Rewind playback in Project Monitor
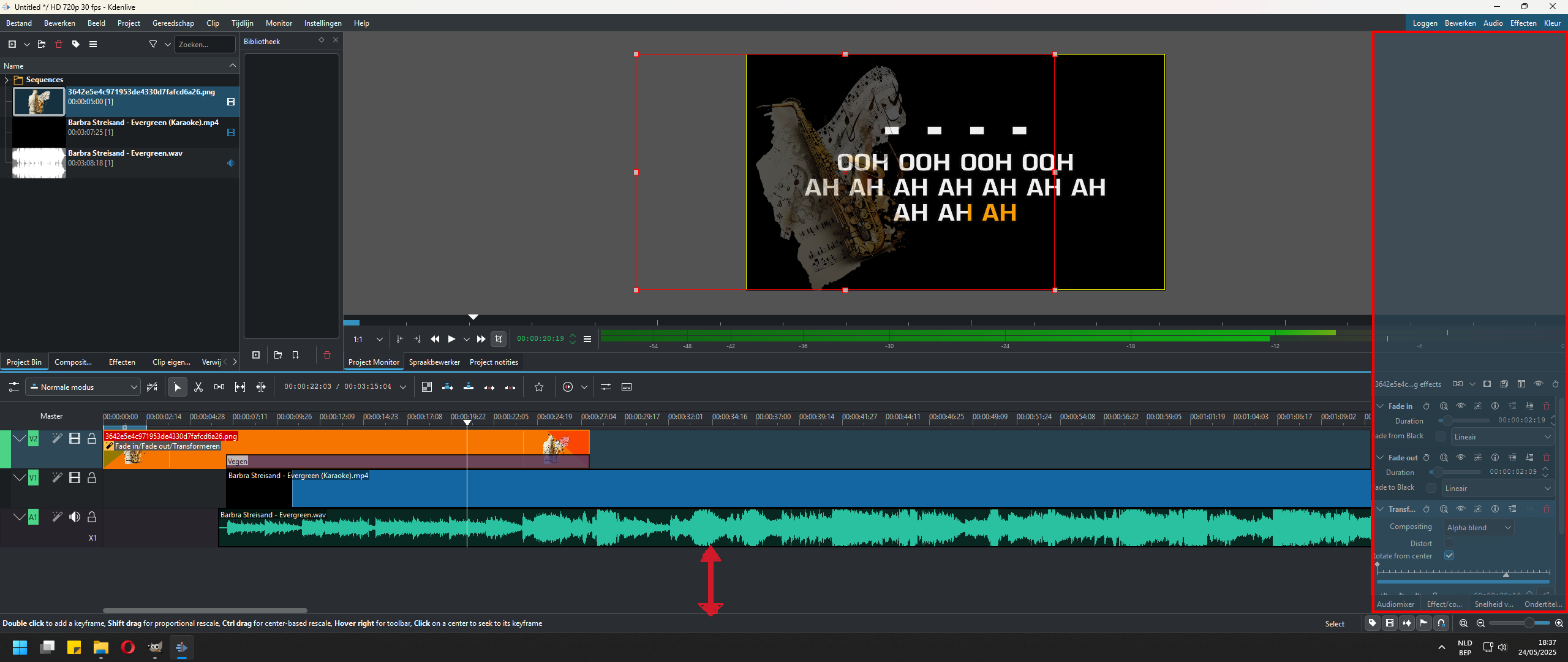The height and width of the screenshot is (662, 1568). [x=435, y=339]
